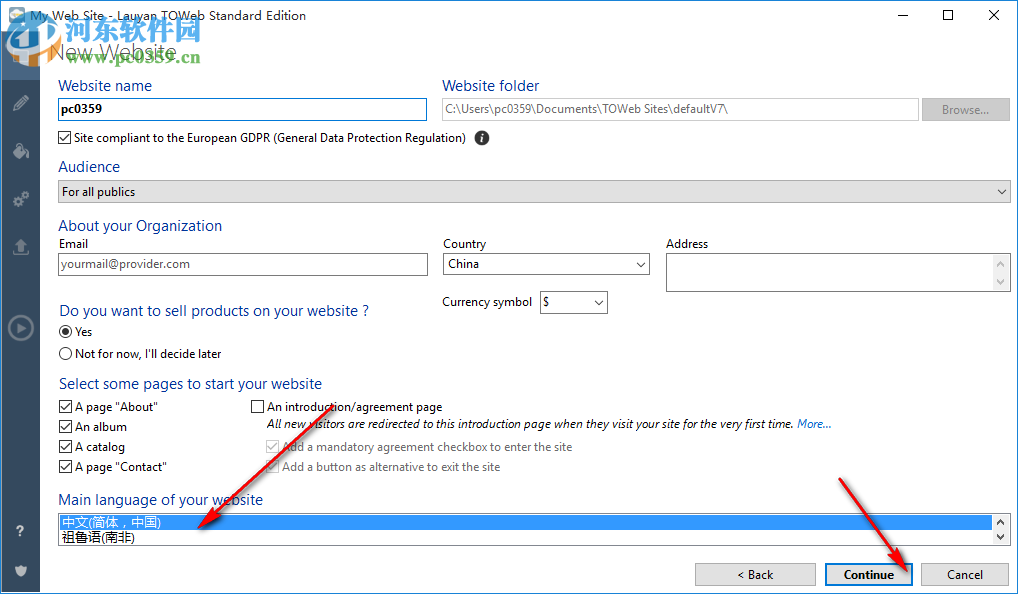This screenshot has width=1018, height=594.
Task: Click the shield icon at sidebar bottom
Action: (x=21, y=571)
